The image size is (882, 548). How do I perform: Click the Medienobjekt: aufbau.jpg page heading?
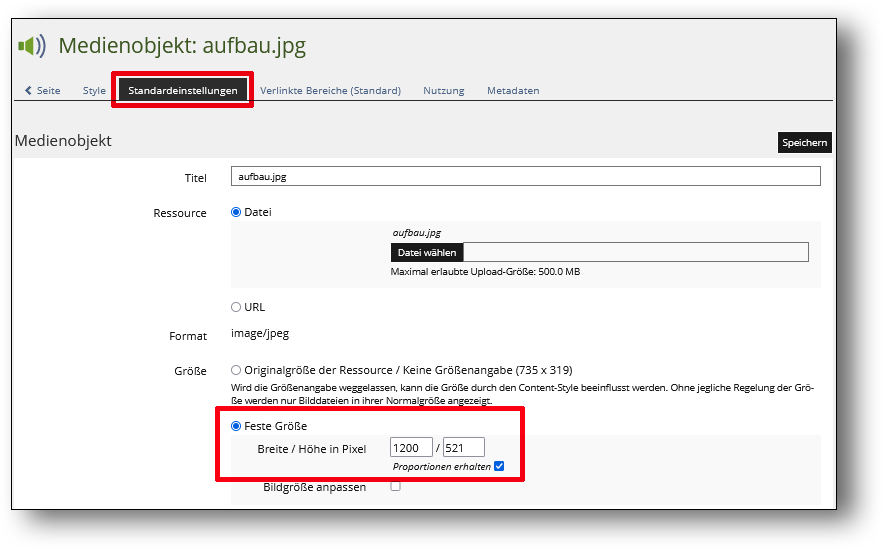[x=182, y=46]
